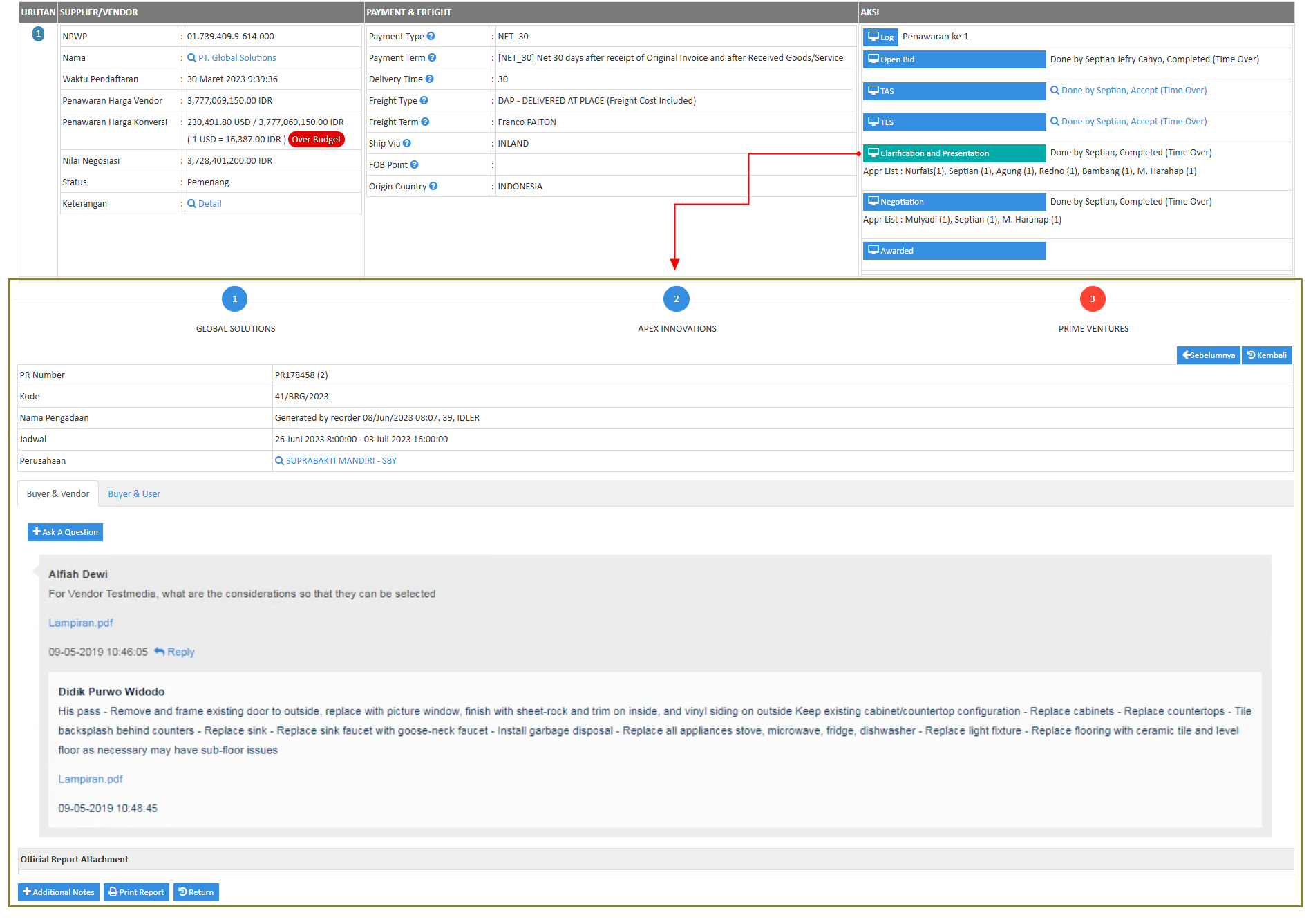
Task: Switch to the Buyer & User tab
Action: 134,493
